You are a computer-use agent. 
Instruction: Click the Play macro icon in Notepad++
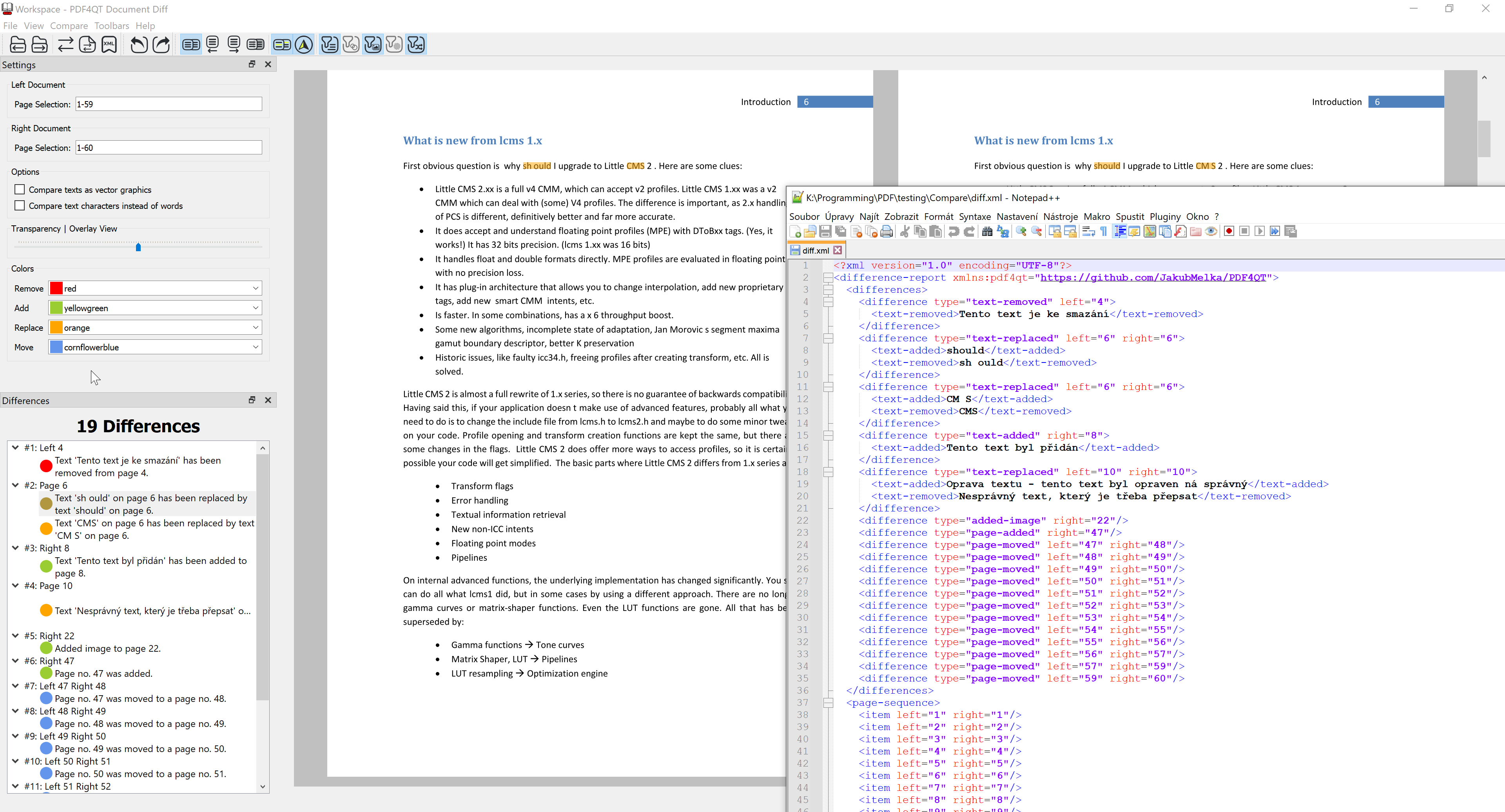(1260, 232)
